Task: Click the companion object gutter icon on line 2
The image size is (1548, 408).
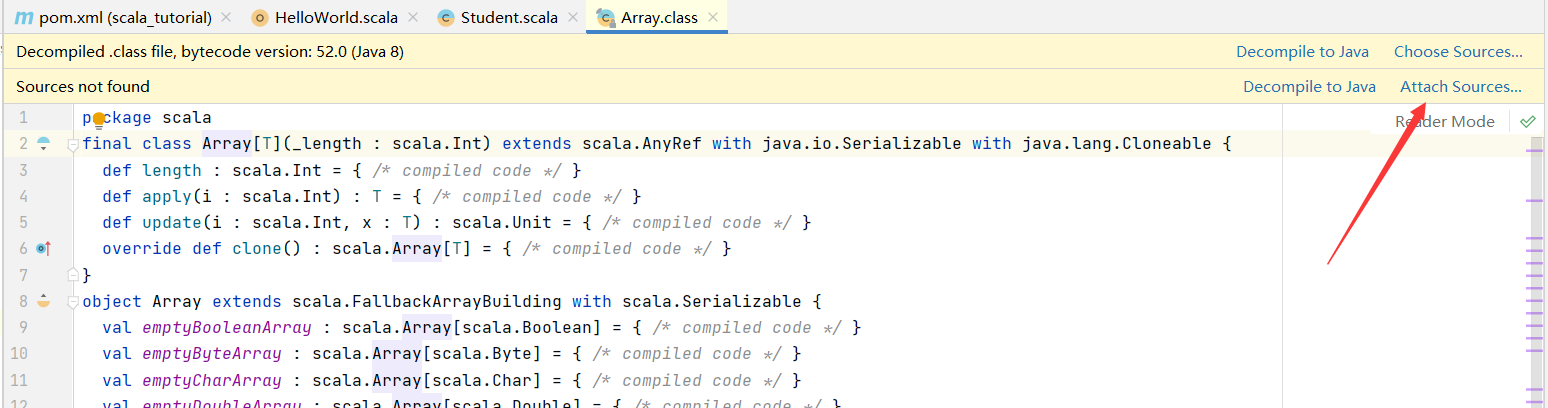Action: pos(43,144)
